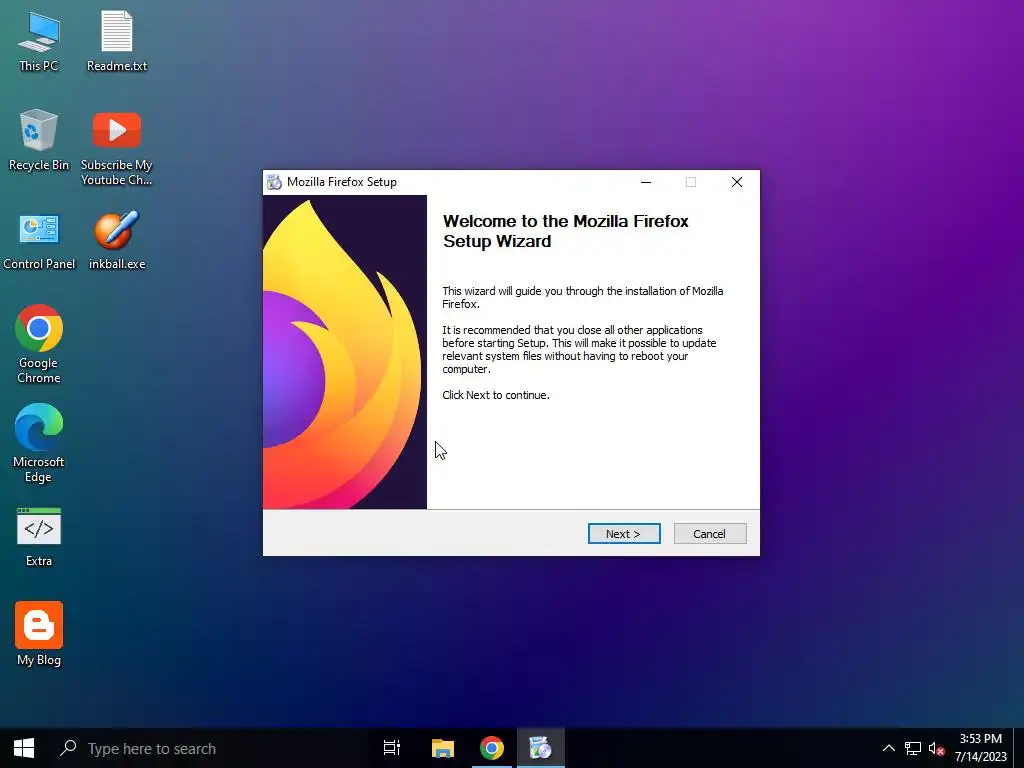The width and height of the screenshot is (1024, 768).
Task: Select the My Blog desktop icon
Action: [39, 634]
